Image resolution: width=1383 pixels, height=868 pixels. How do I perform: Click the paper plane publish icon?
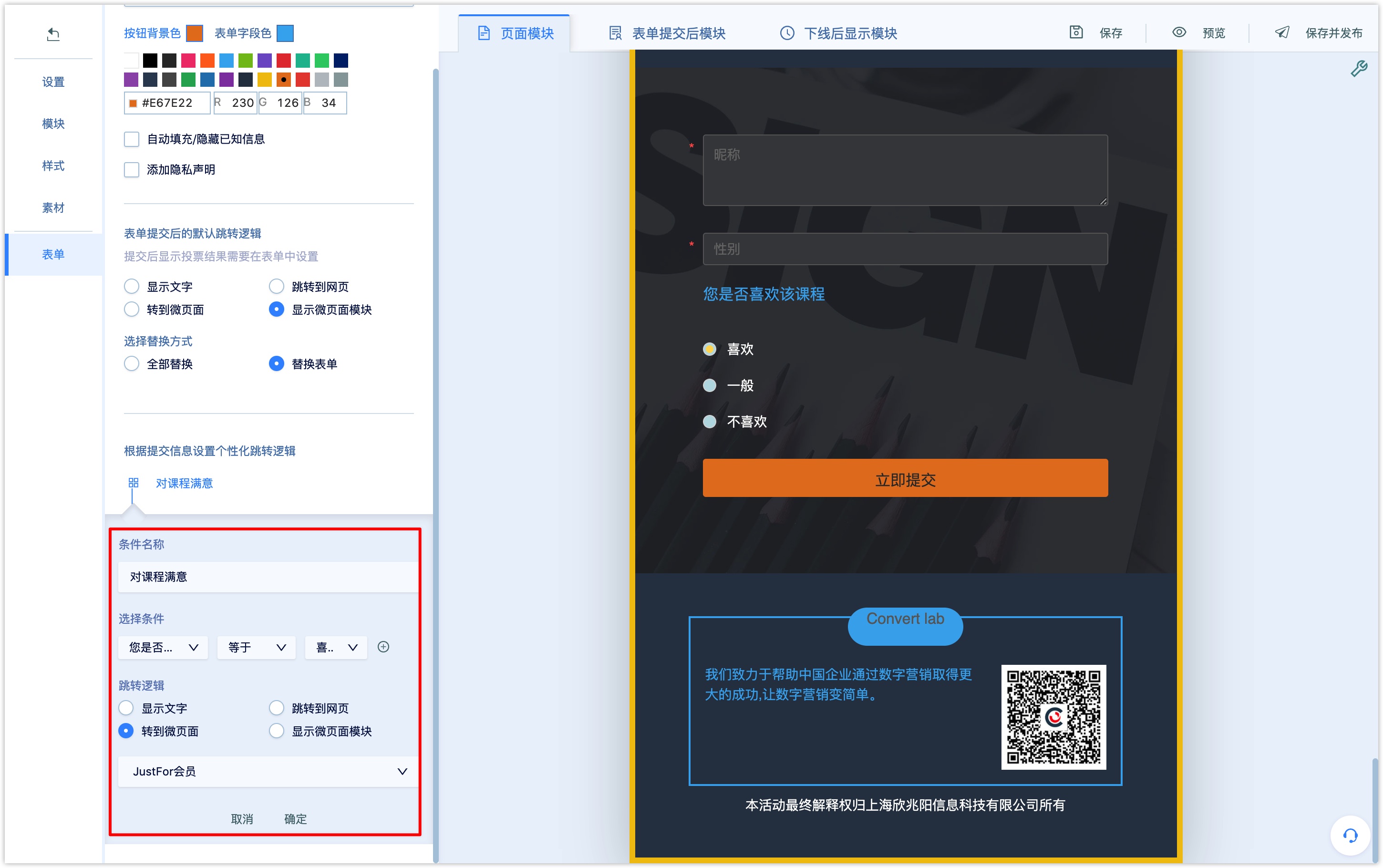[x=1281, y=33]
